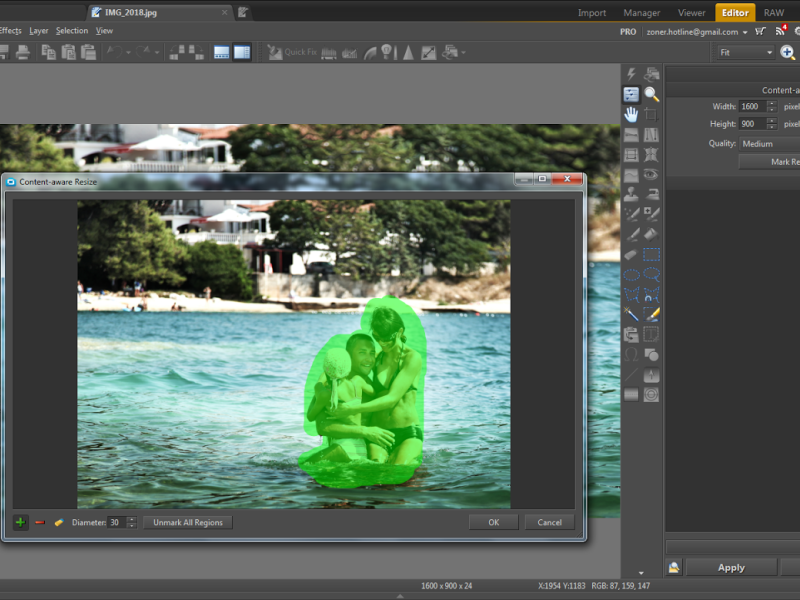This screenshot has height=600, width=800.
Task: Select the Iron smoothing tool
Action: 651,194
